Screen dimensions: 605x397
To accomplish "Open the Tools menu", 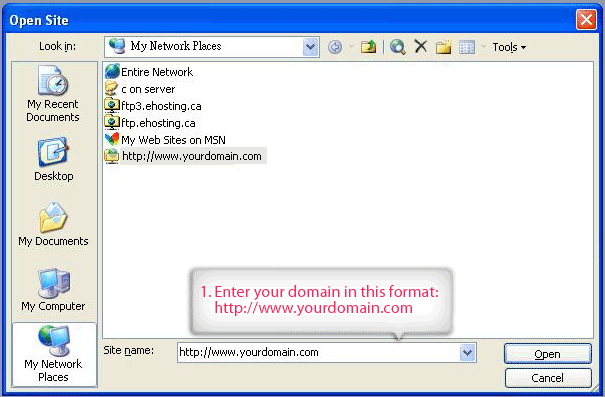I will click(509, 47).
